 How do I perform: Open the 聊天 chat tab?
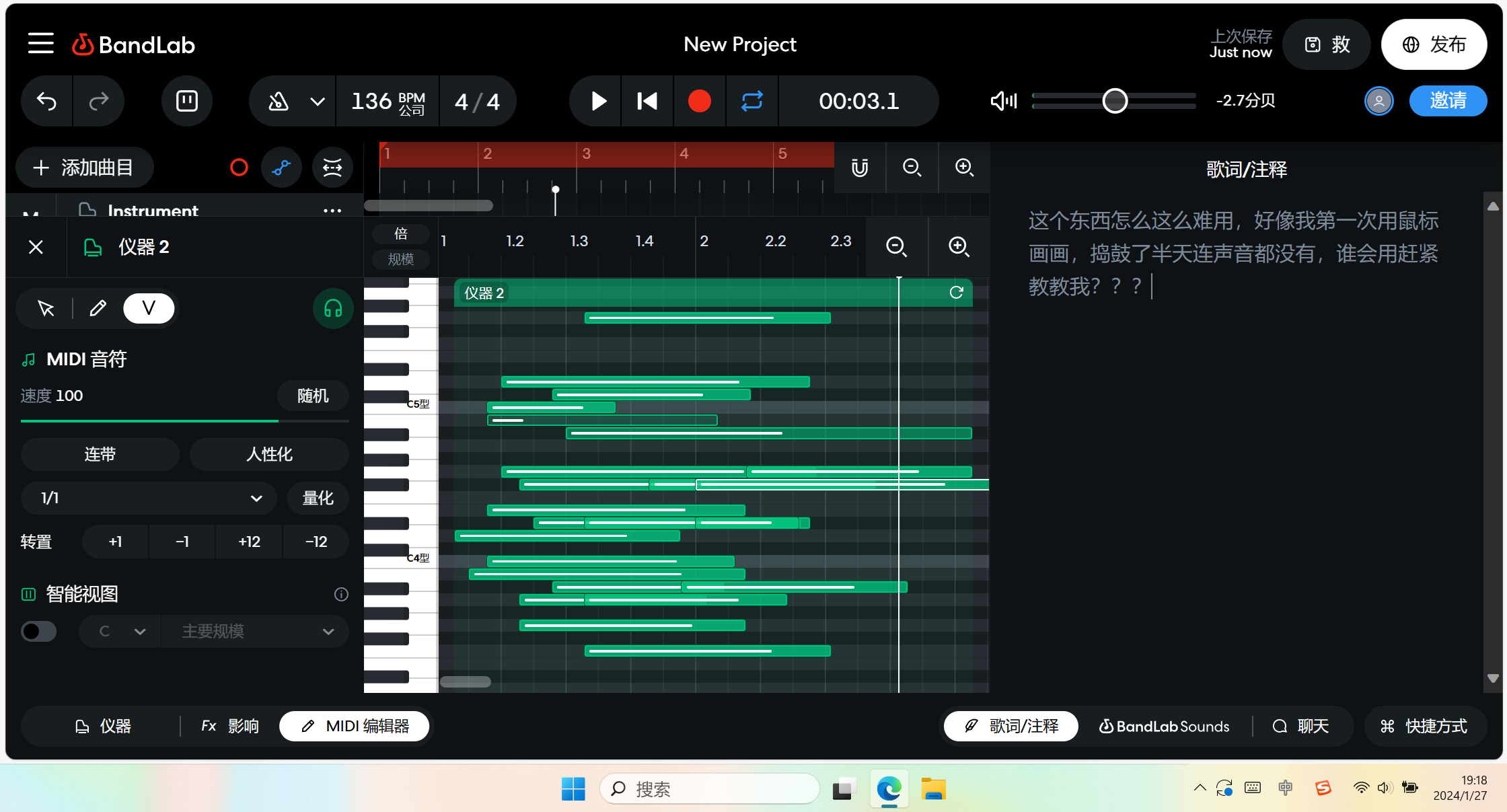point(1300,726)
